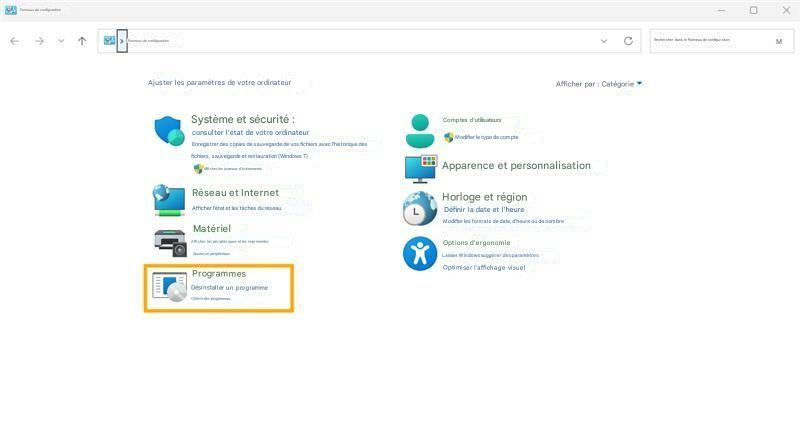
Task: Click Modifier le type de compte link
Action: click(486, 137)
